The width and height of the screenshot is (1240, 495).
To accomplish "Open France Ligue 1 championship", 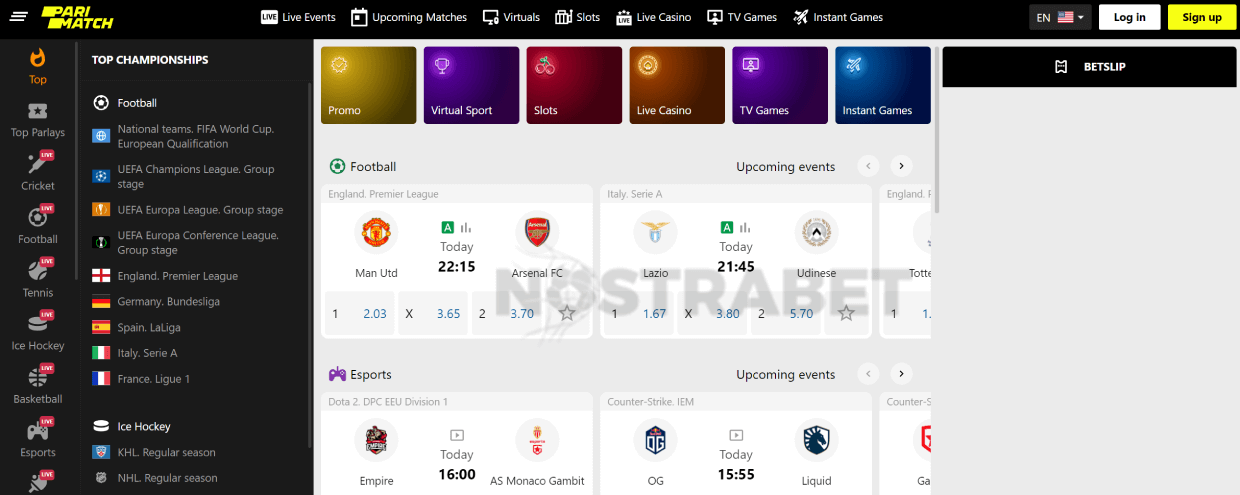I will [x=142, y=379].
